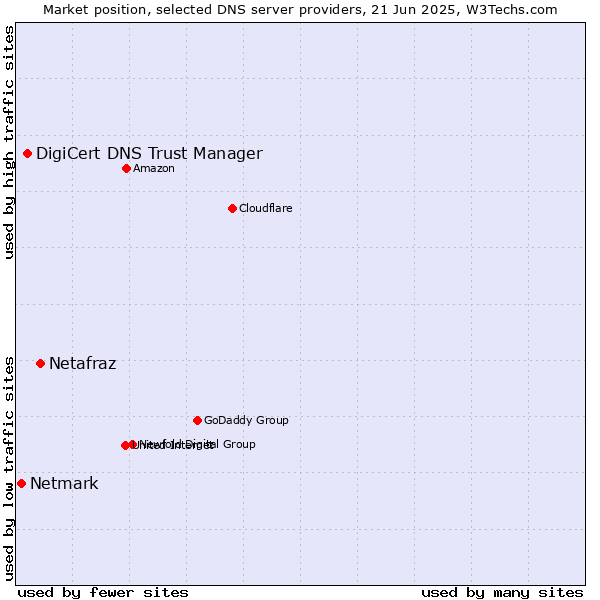Click the chart title mentioning W3Techs.com

(x=300, y=10)
